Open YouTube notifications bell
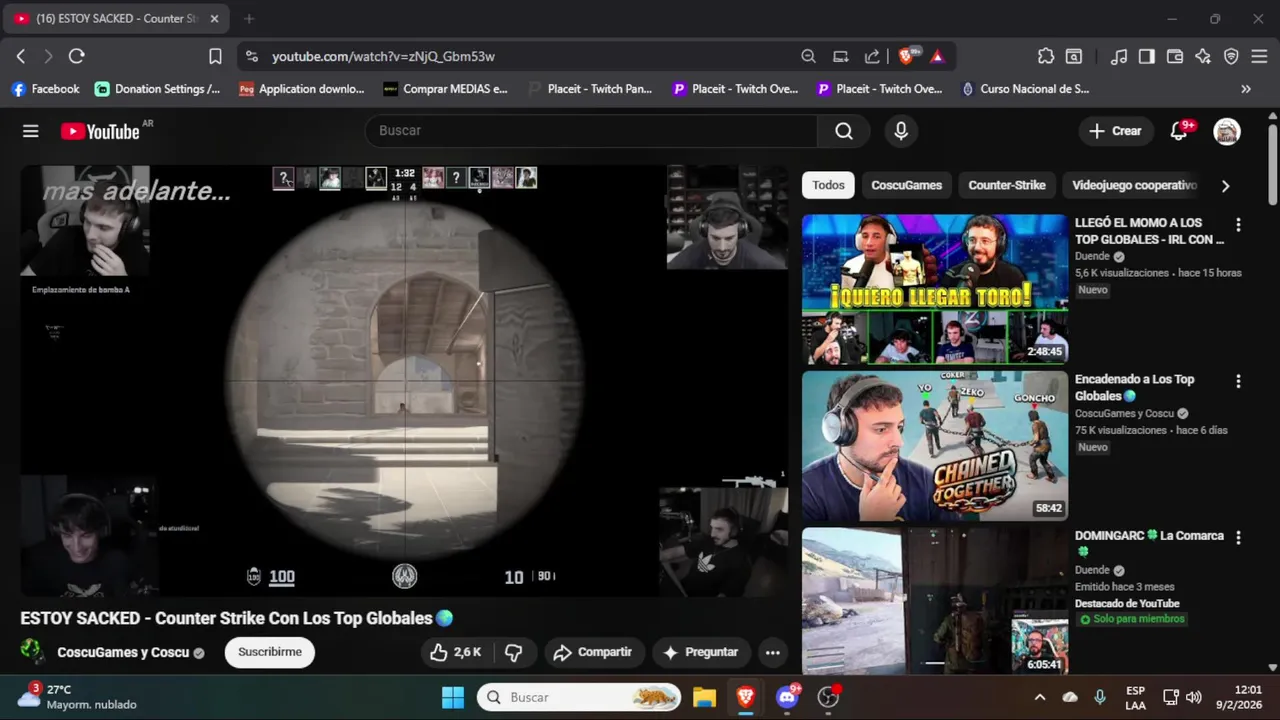1280x720 pixels. point(1179,131)
